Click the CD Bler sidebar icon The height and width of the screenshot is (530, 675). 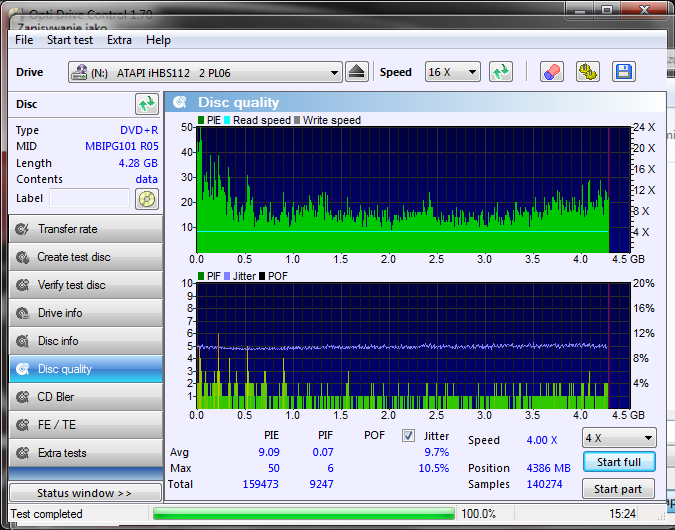[22, 397]
